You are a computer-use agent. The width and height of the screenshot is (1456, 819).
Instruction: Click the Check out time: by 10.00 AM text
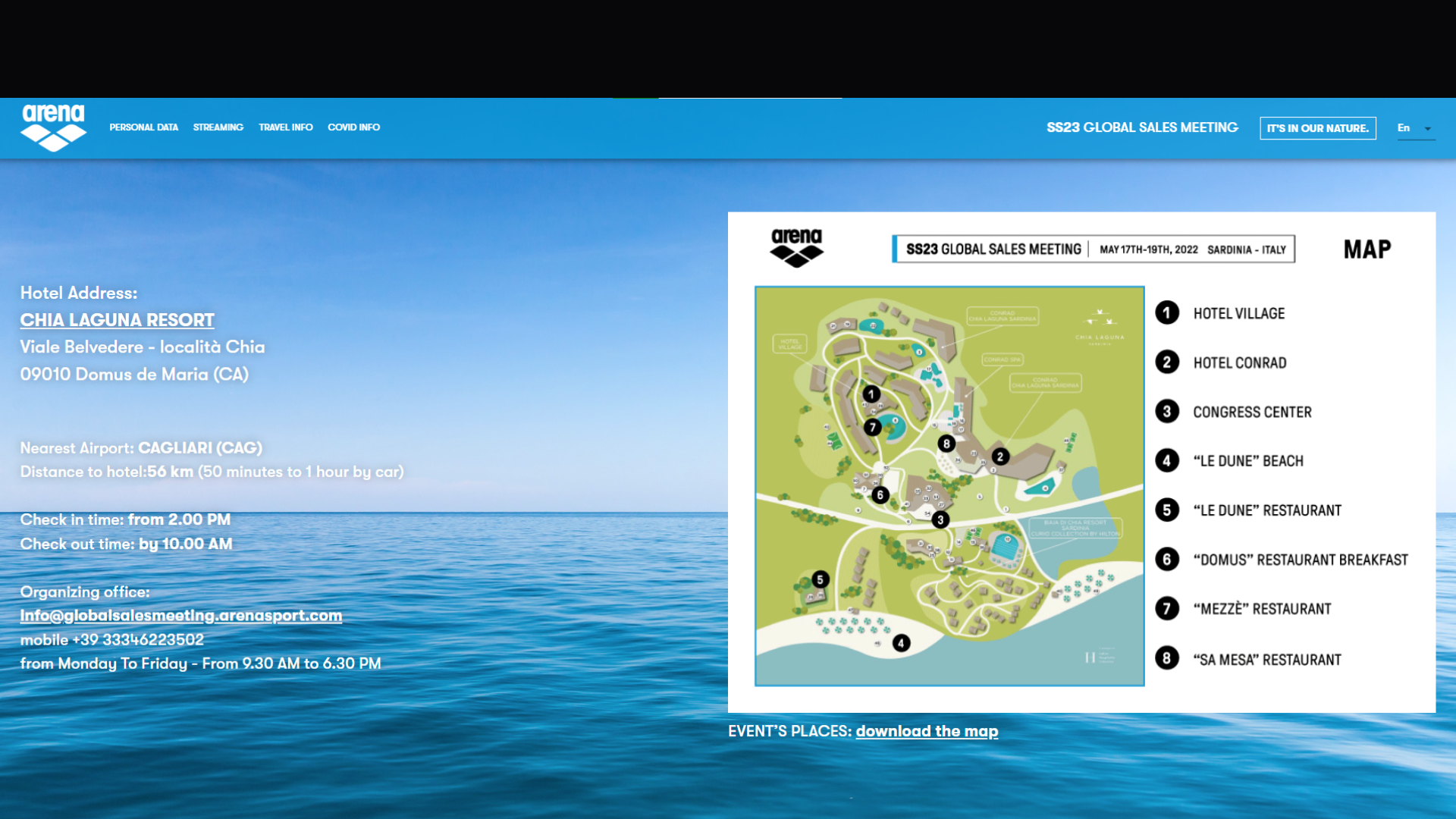click(x=126, y=544)
